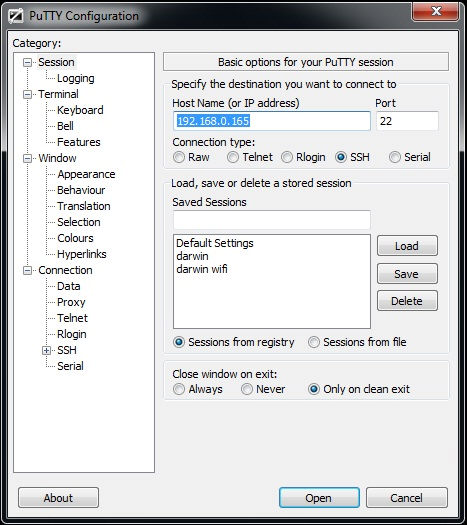
Task: Click Open to start the connection
Action: (x=319, y=498)
